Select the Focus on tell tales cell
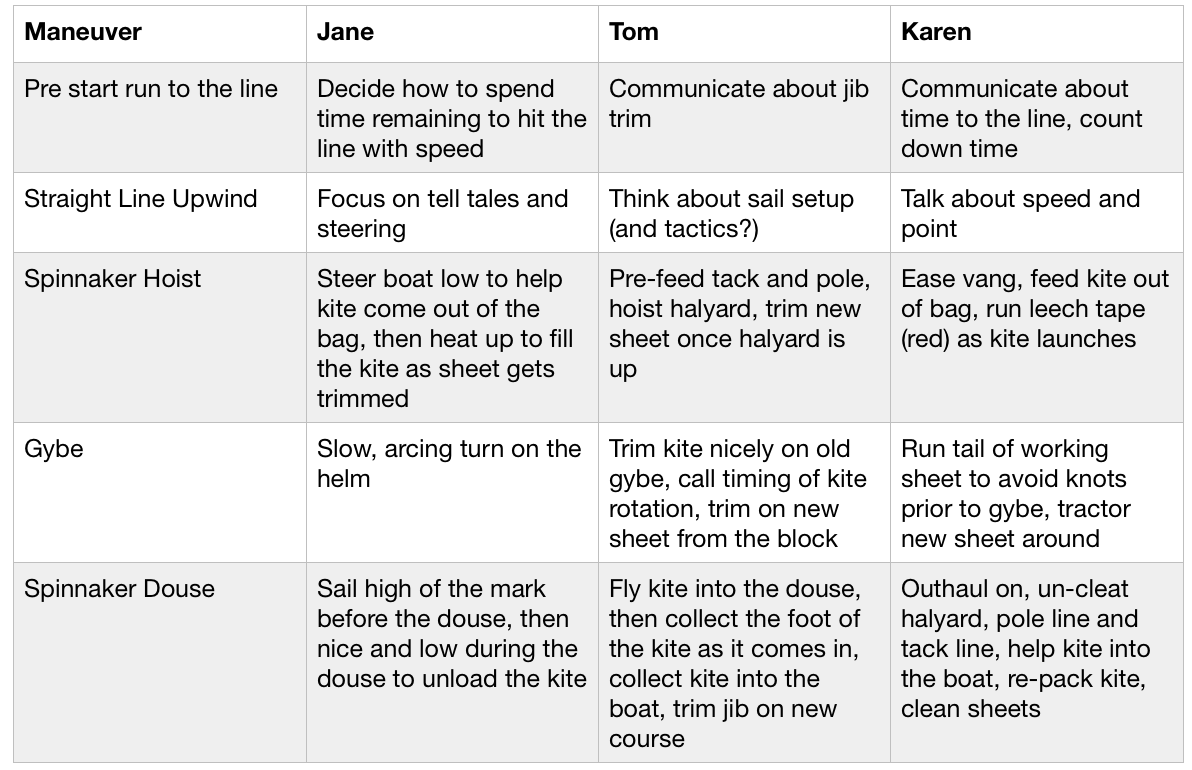Viewport: 1192px width, 770px height. point(452,212)
